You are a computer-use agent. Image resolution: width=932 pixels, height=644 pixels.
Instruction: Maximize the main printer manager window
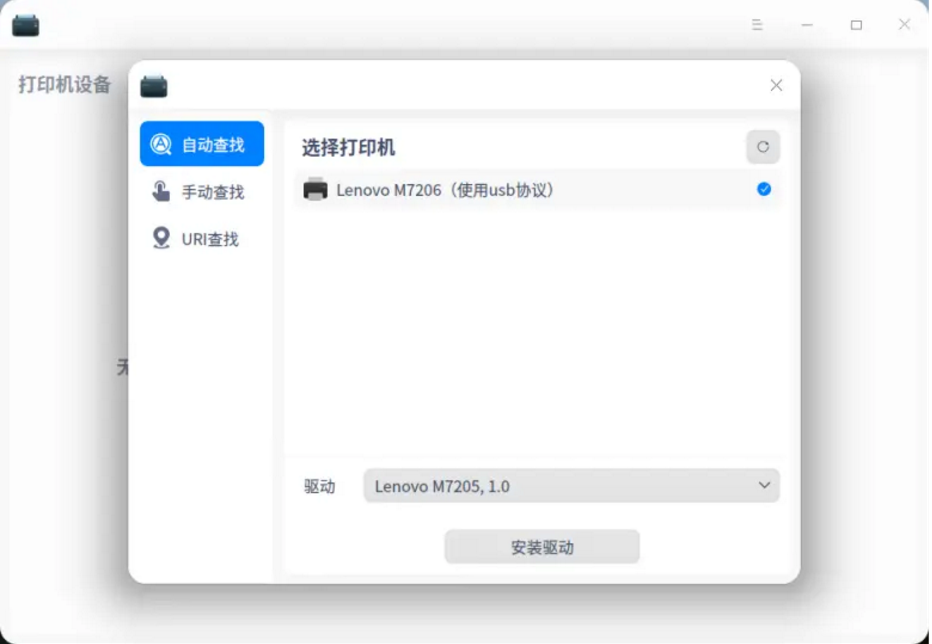point(856,25)
